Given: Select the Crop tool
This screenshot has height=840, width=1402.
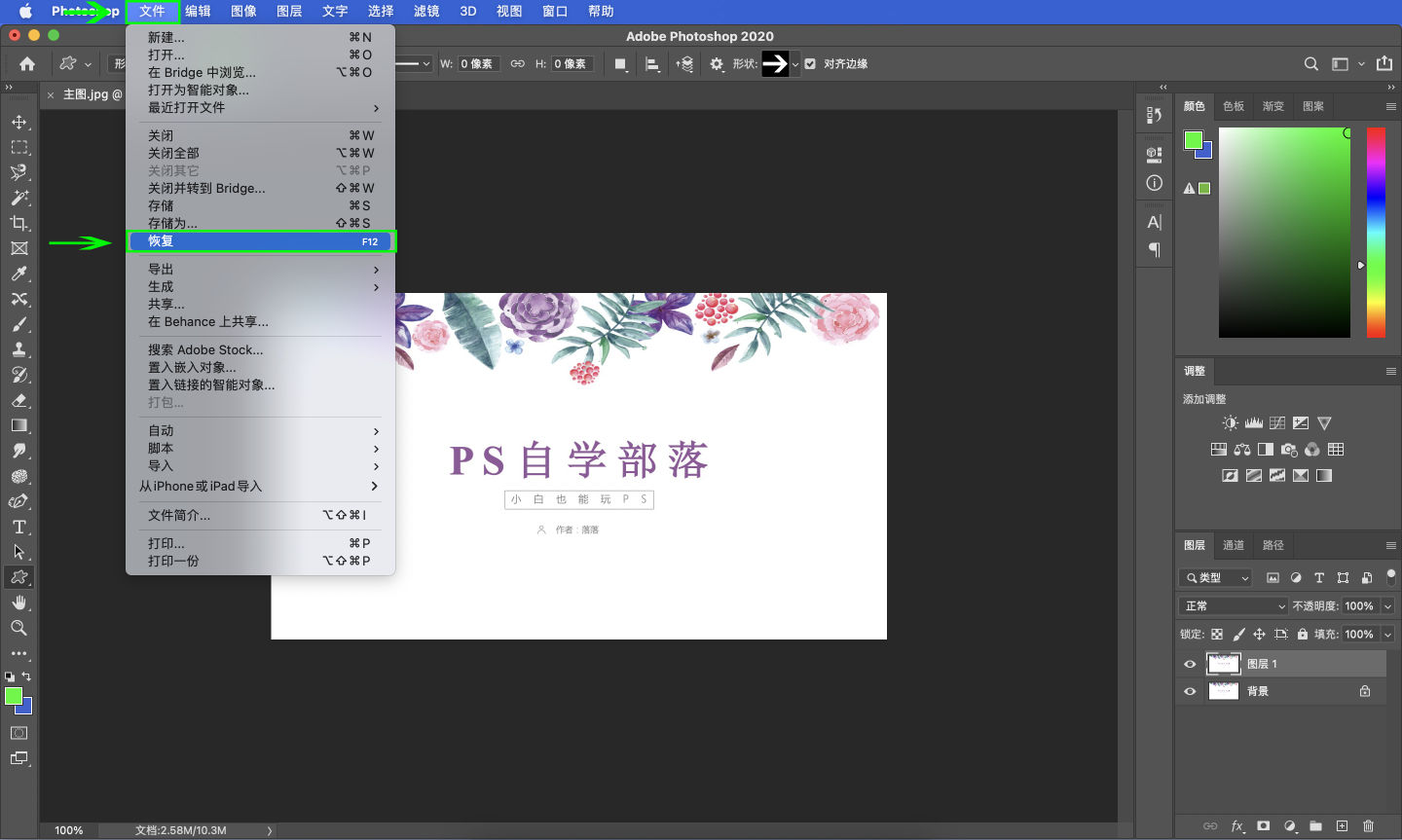Looking at the screenshot, I should coord(21,223).
